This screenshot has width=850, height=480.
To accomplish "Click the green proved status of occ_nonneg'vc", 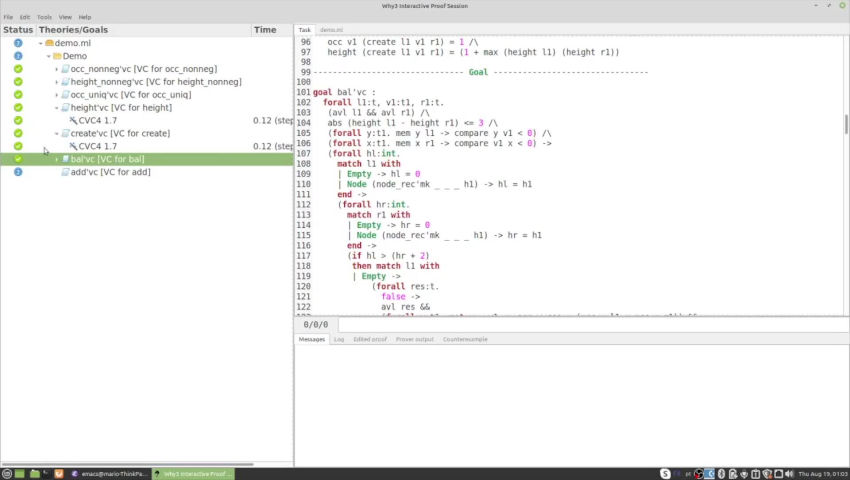I will (18, 69).
